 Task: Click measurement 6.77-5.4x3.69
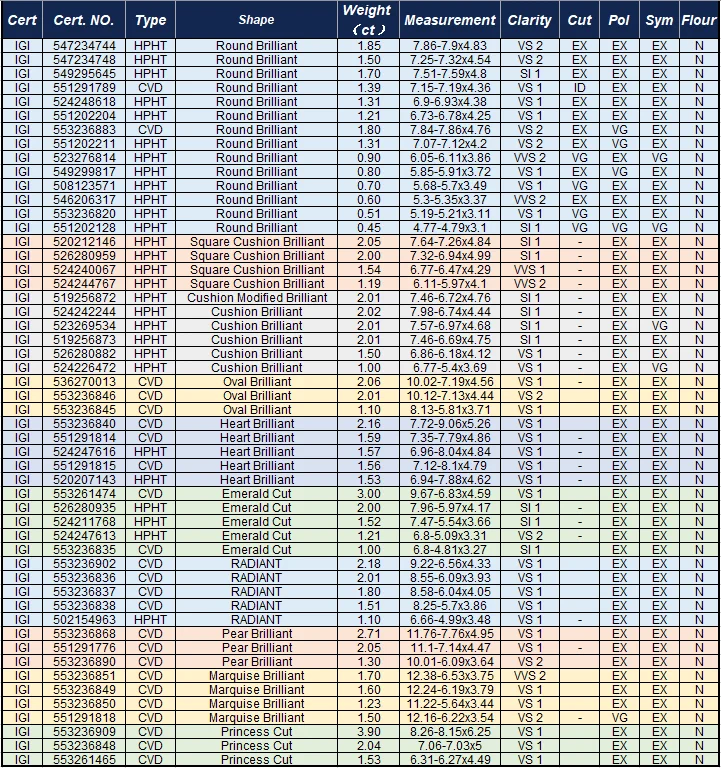tap(450, 368)
